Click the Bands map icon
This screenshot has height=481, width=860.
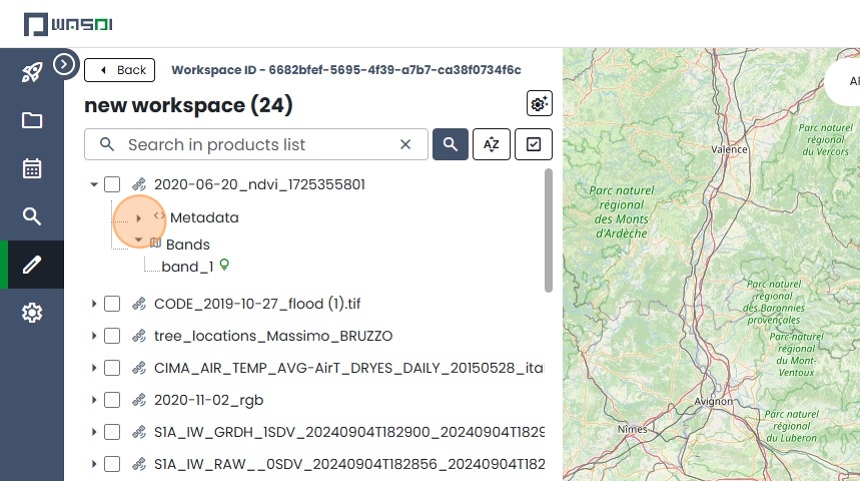(155, 242)
